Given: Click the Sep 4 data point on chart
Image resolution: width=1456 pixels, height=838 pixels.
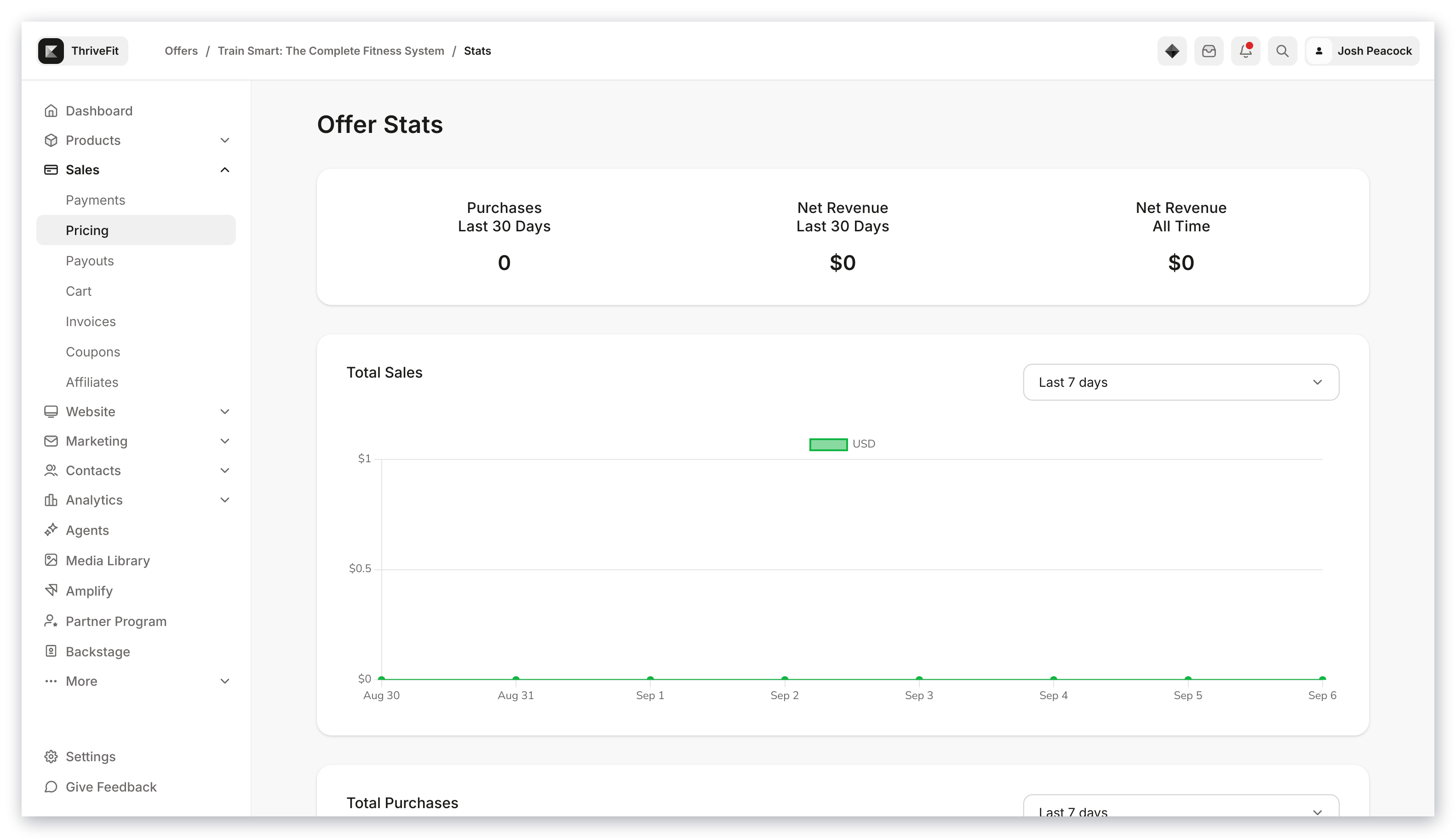Looking at the screenshot, I should [x=1053, y=678].
